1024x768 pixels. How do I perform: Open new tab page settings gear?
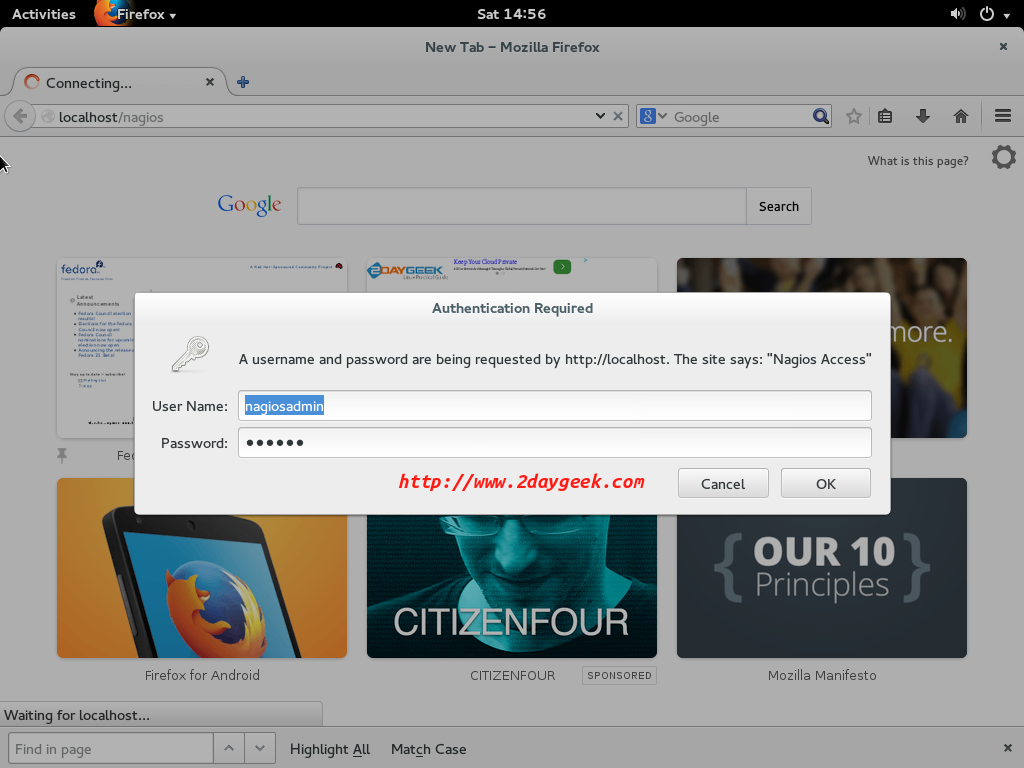(x=1004, y=157)
